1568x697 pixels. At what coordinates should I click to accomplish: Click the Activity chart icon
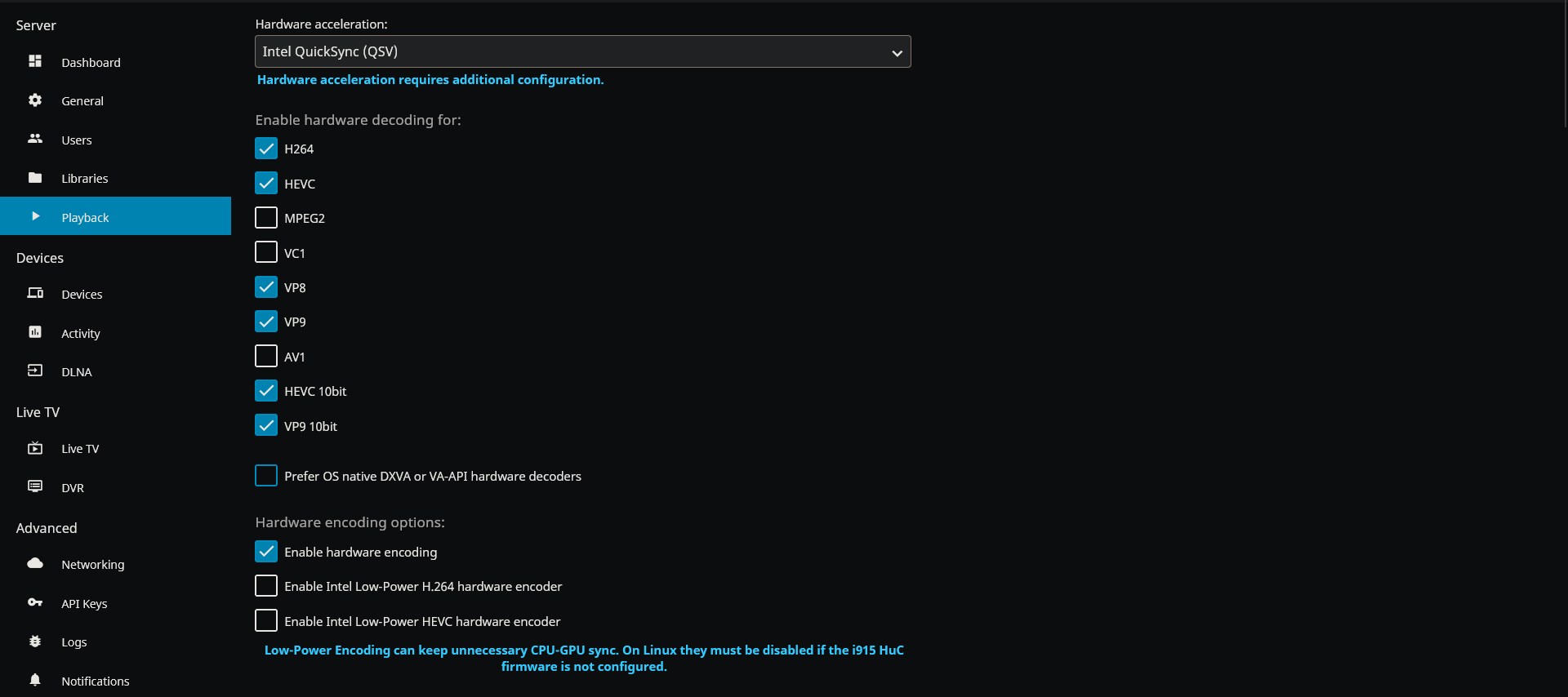(x=35, y=332)
